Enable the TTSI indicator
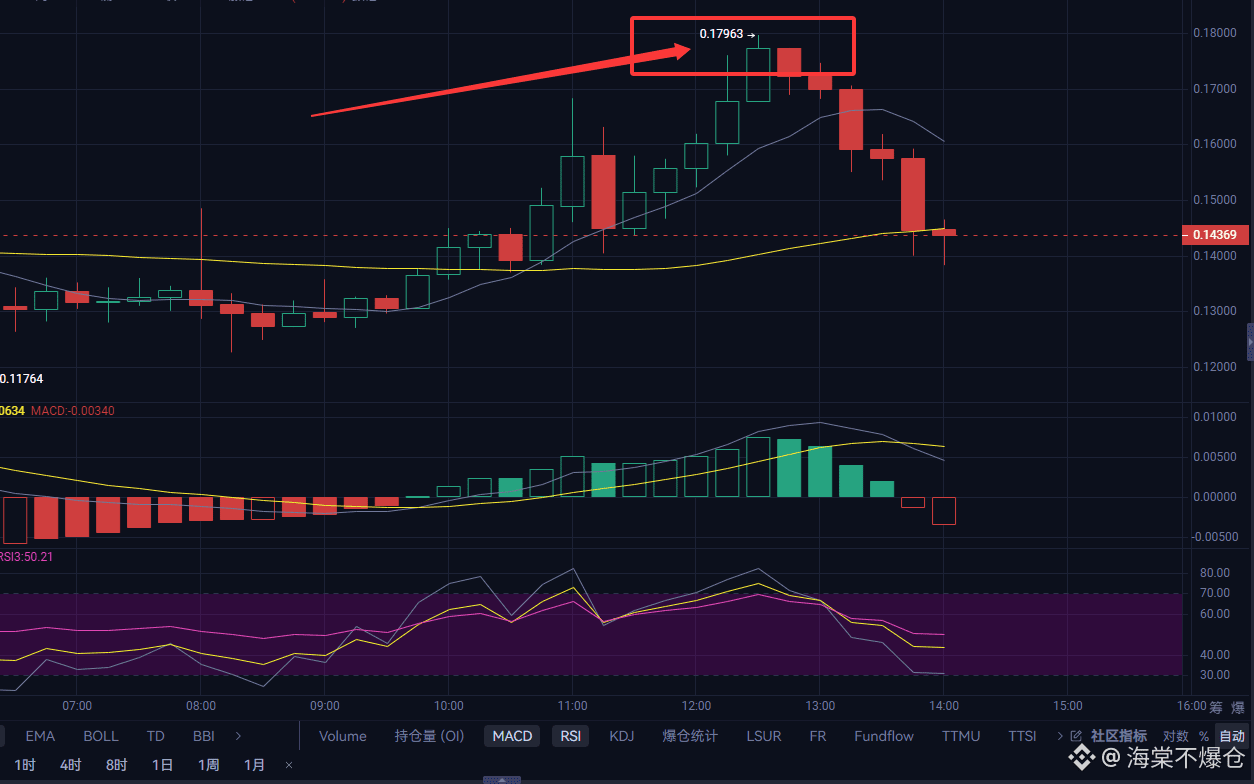Image resolution: width=1254 pixels, height=784 pixels. click(x=1023, y=736)
